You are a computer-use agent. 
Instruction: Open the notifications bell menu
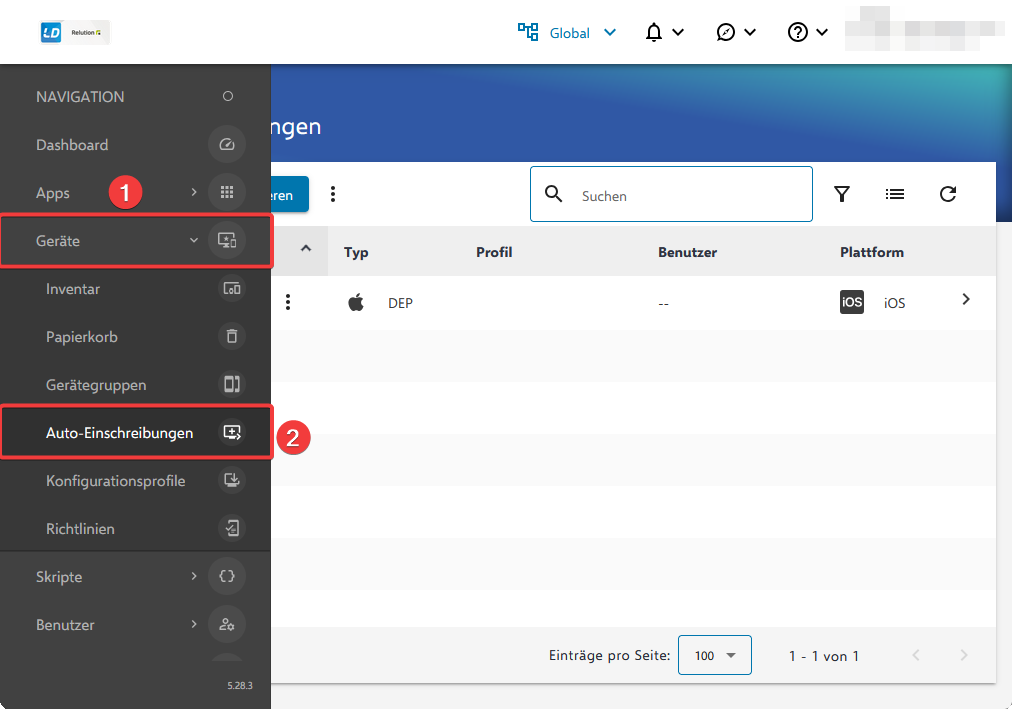[654, 32]
